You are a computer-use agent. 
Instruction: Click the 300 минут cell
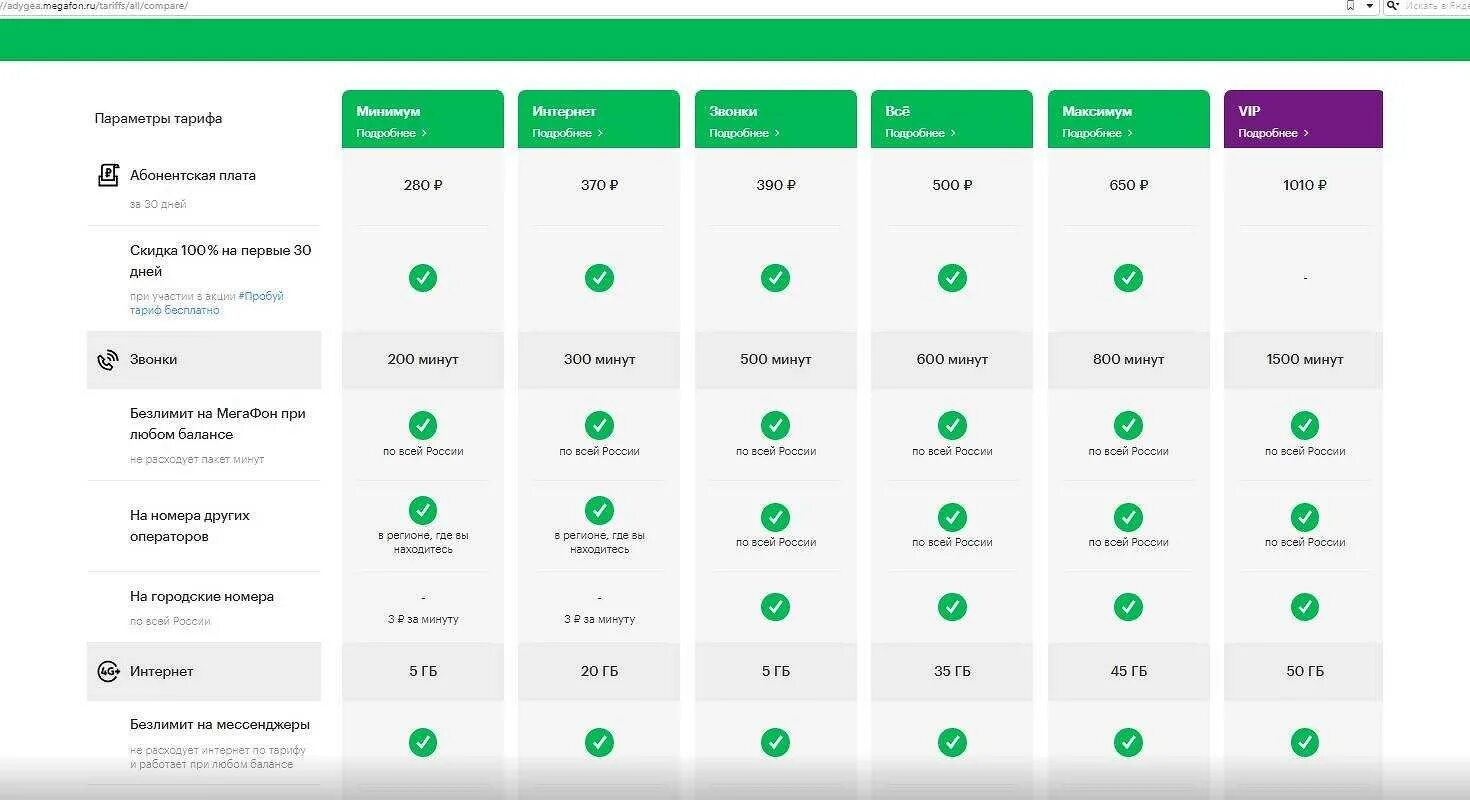(599, 360)
